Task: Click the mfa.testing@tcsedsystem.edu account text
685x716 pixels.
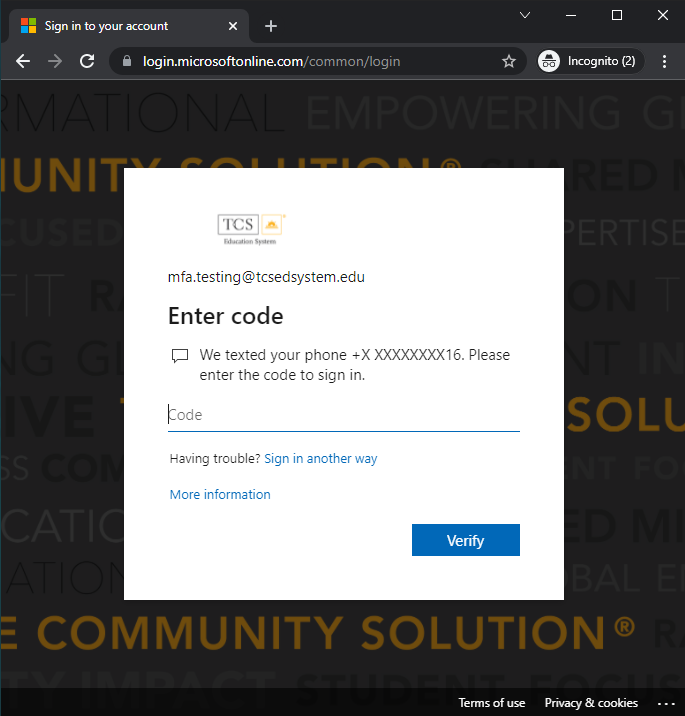Action: (x=266, y=277)
